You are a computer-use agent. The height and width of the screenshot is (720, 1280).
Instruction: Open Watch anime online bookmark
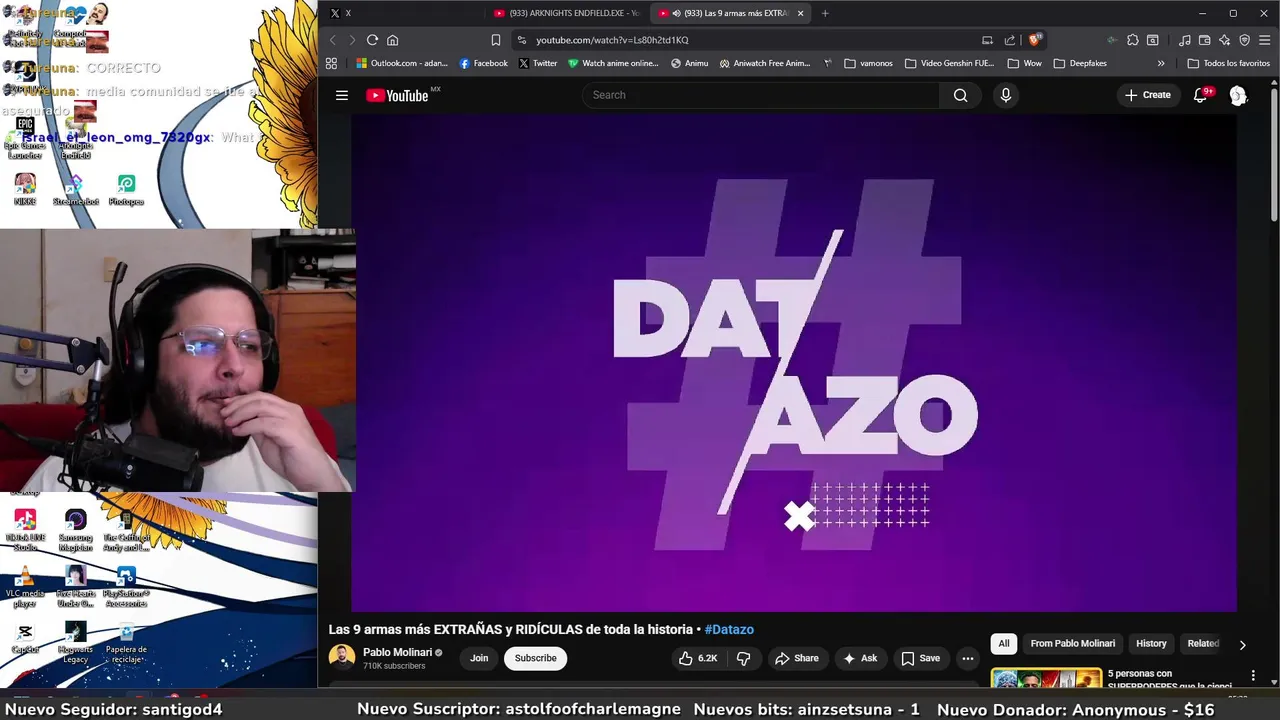613,63
